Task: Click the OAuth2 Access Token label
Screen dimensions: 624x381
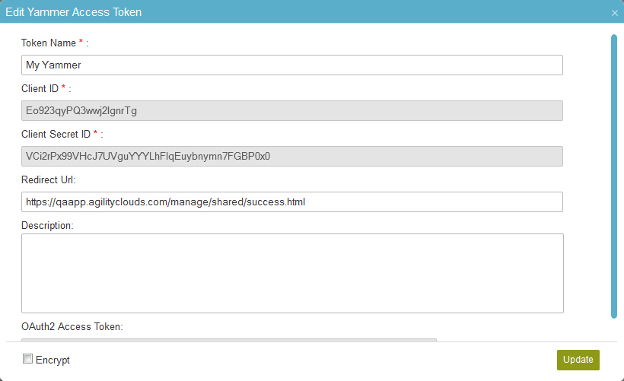Action: pos(72,326)
